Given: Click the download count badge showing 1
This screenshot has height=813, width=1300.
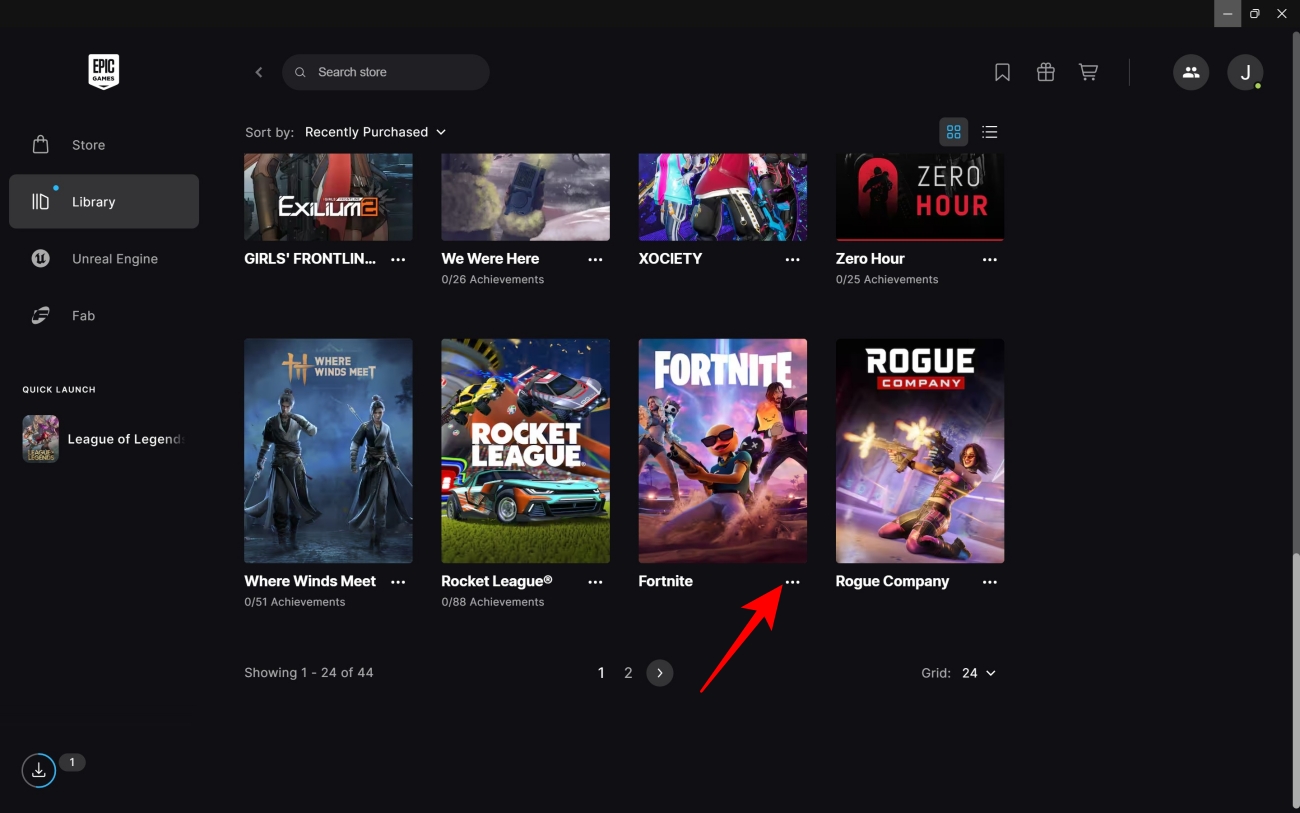Looking at the screenshot, I should (x=72, y=762).
